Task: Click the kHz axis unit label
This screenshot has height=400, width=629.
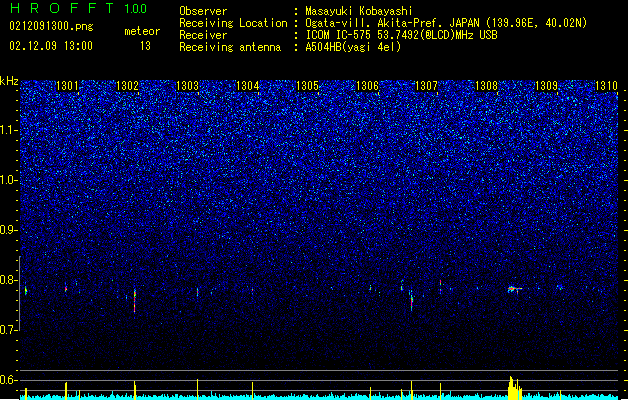Action: tap(9, 81)
